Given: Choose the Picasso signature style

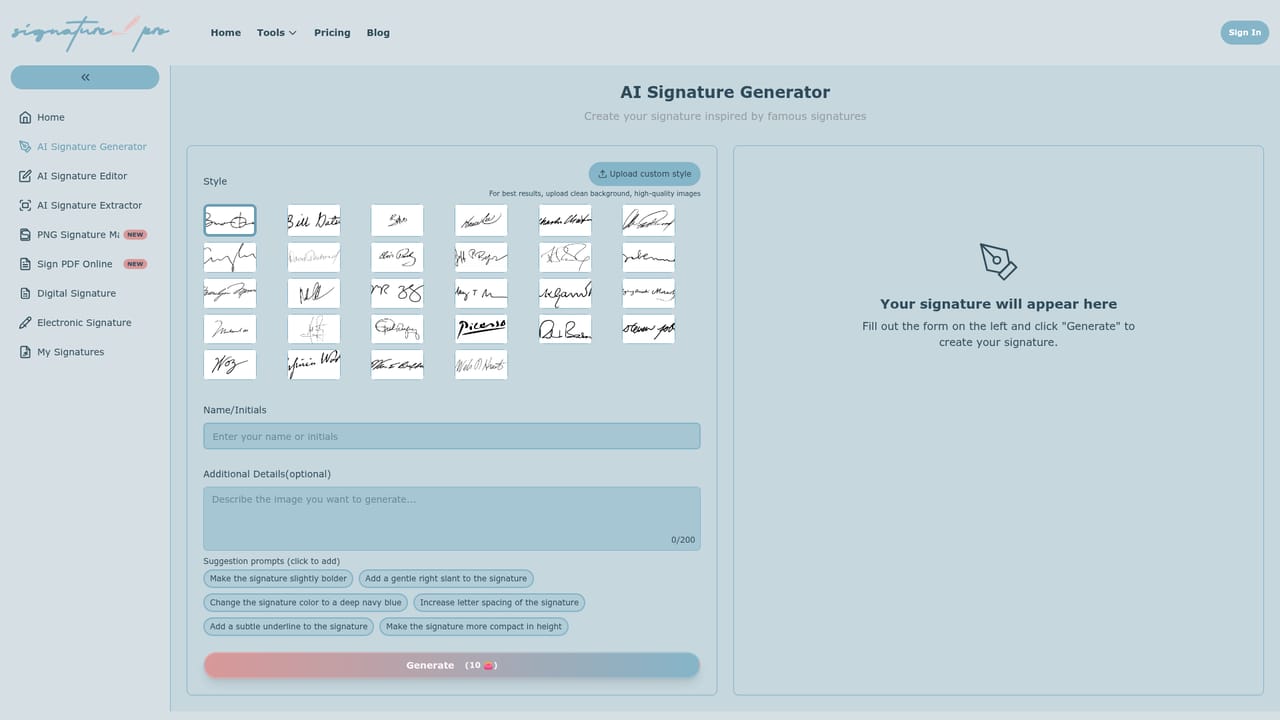Looking at the screenshot, I should (481, 329).
